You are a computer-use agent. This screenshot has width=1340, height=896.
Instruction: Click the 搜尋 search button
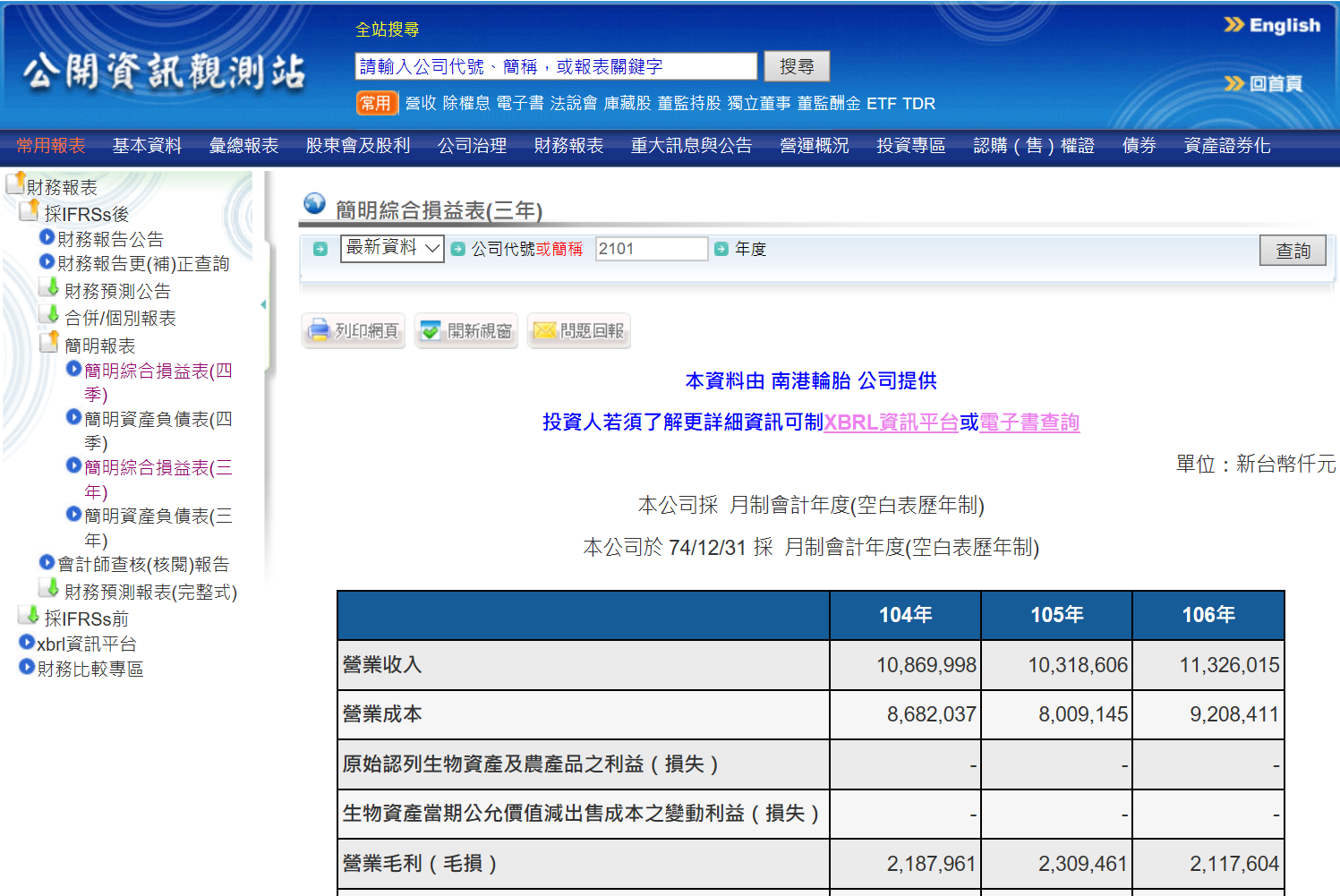[797, 66]
